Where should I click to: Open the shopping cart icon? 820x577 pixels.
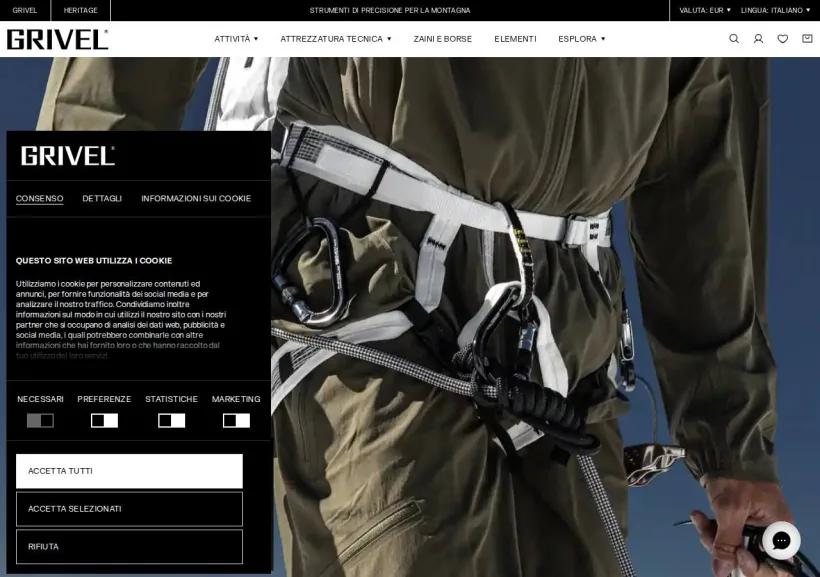[807, 39]
